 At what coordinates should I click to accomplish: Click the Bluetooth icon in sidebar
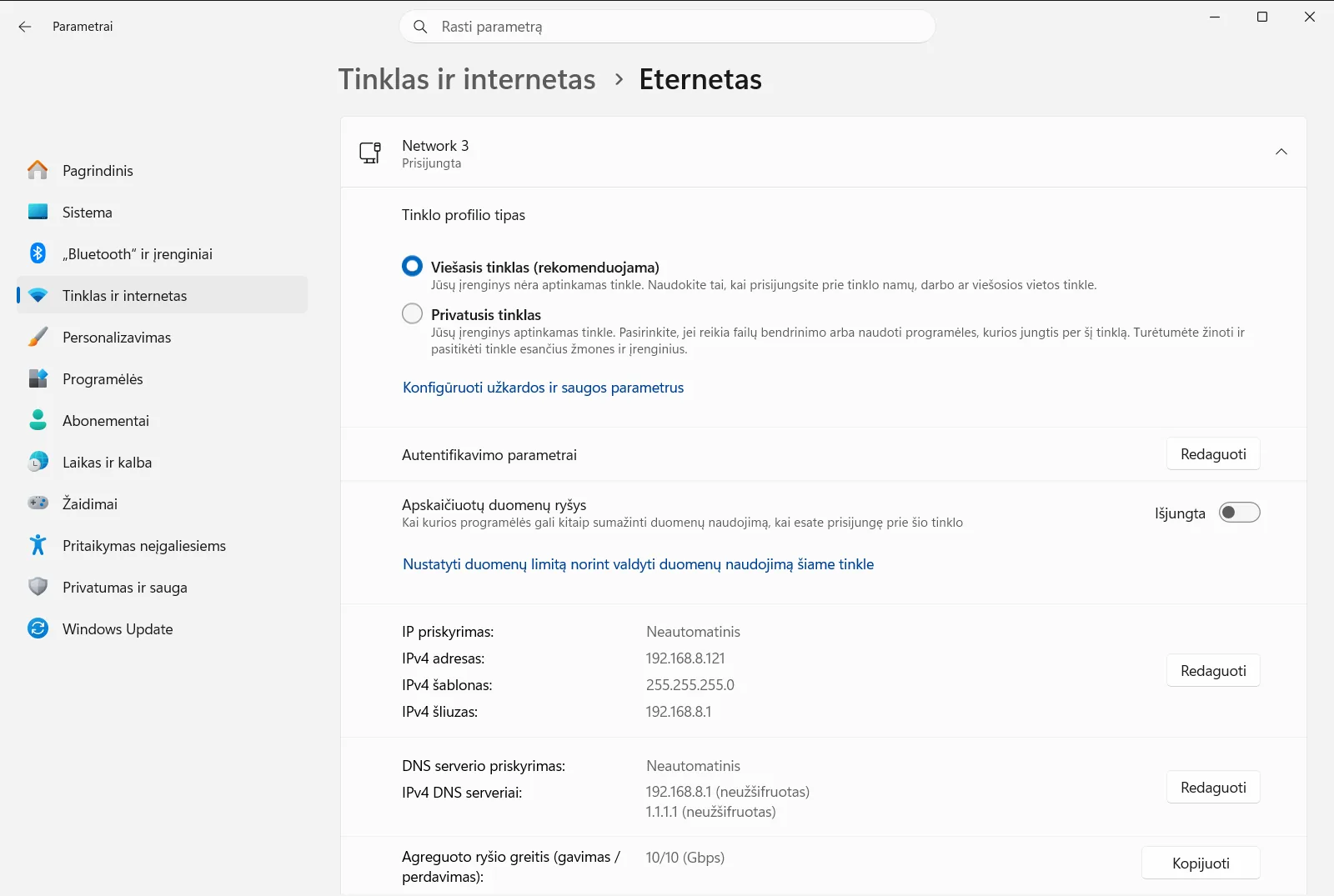click(38, 253)
